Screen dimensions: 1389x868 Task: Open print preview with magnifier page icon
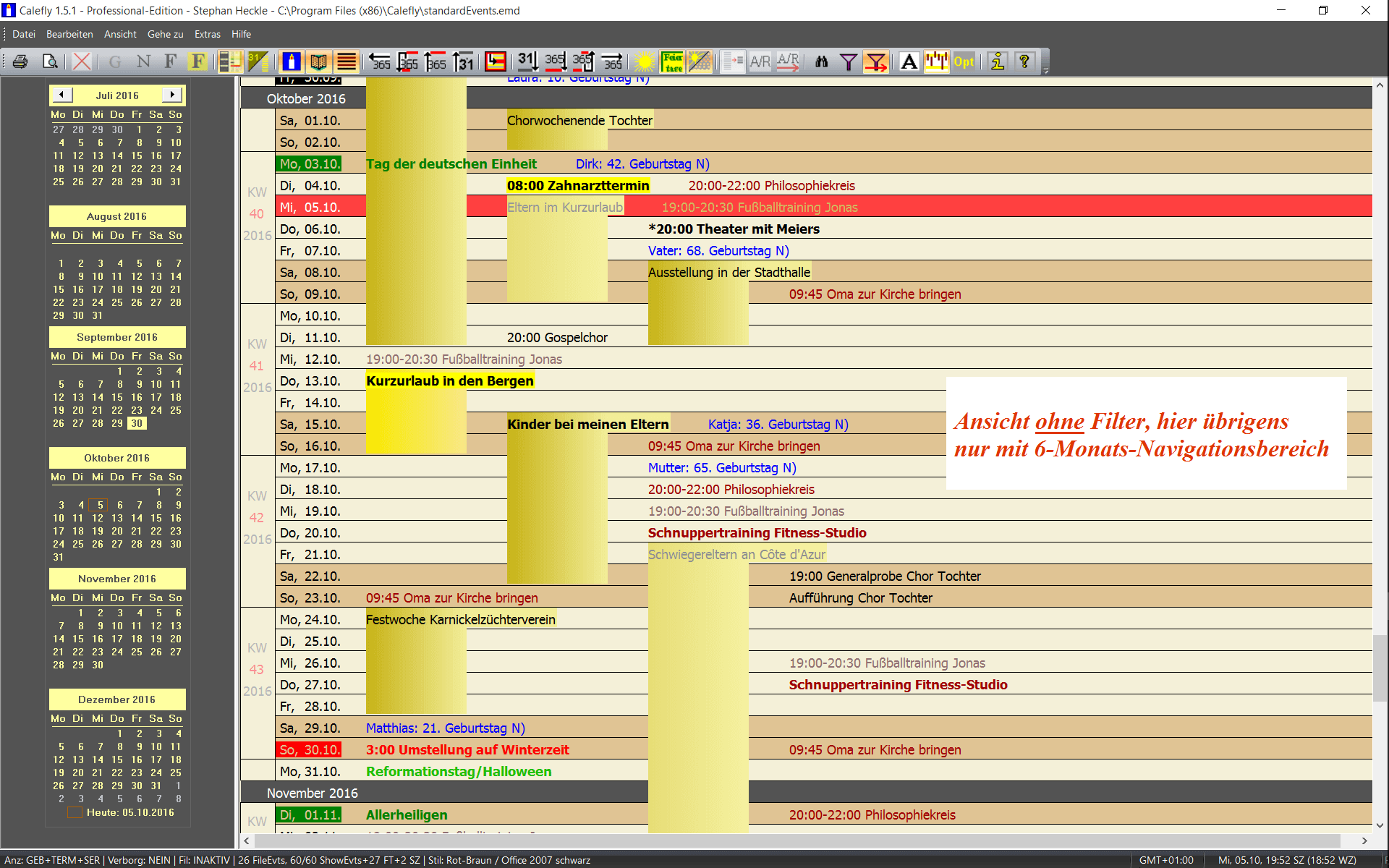(x=49, y=61)
